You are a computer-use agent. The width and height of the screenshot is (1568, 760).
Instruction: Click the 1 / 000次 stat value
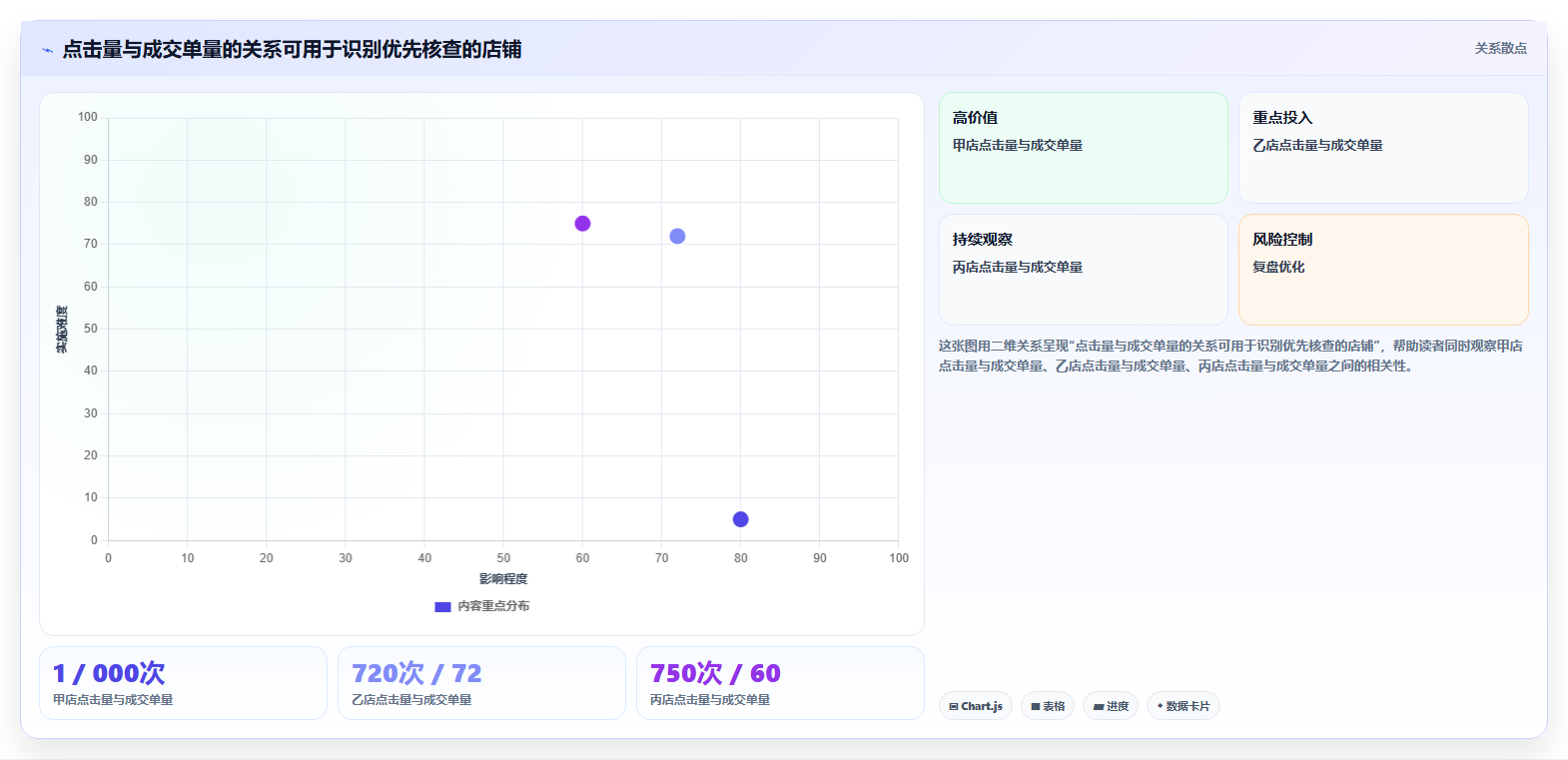(109, 673)
